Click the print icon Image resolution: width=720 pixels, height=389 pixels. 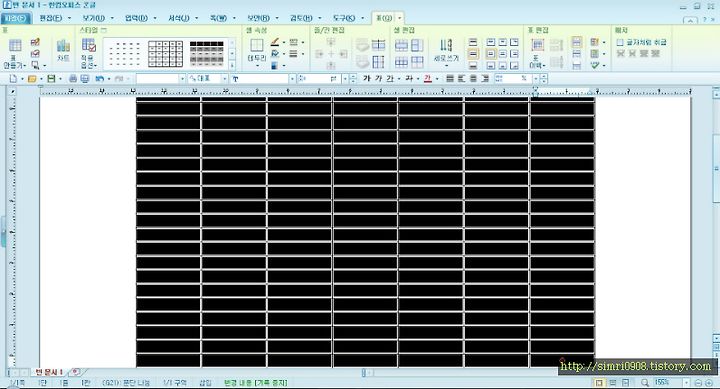(x=73, y=79)
